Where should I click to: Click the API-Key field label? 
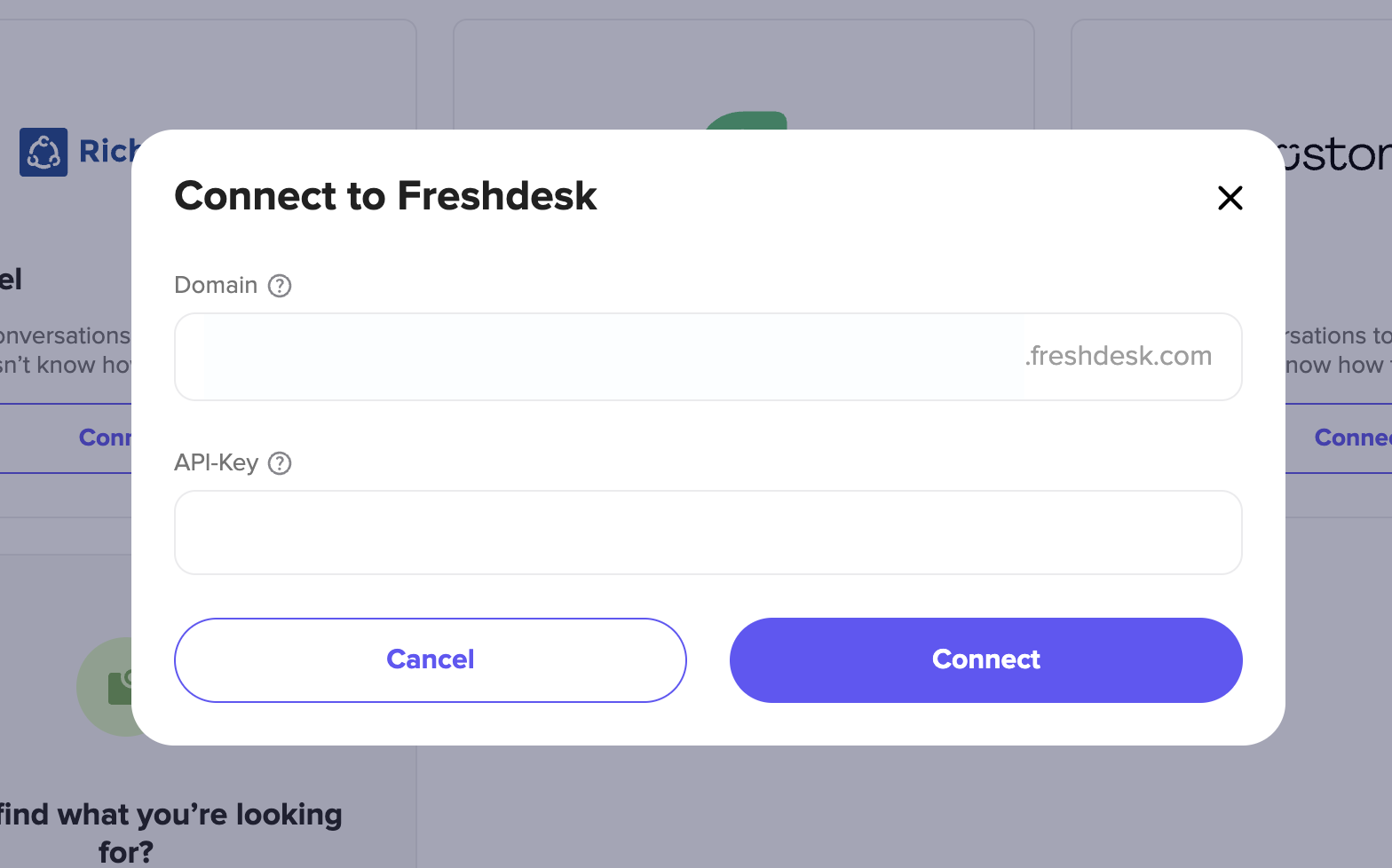coord(217,462)
